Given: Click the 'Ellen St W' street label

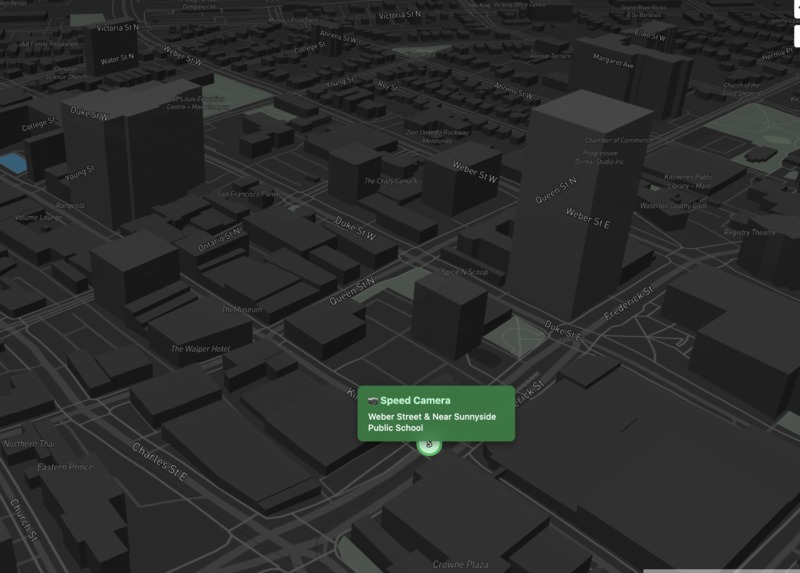Looking at the screenshot, I should (650, 35).
